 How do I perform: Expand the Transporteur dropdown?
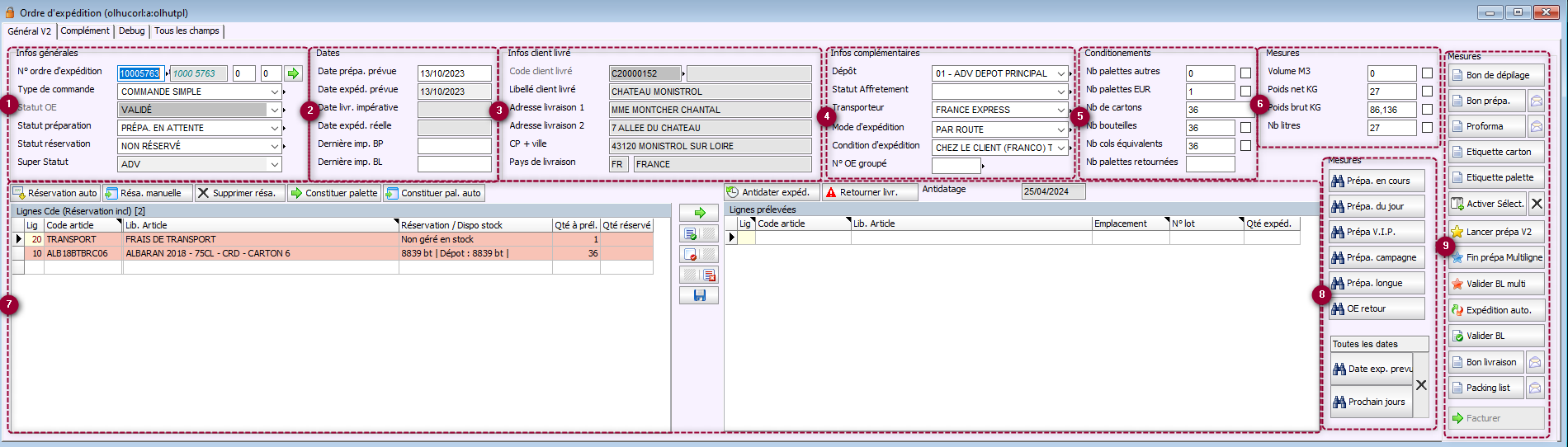1061,110
